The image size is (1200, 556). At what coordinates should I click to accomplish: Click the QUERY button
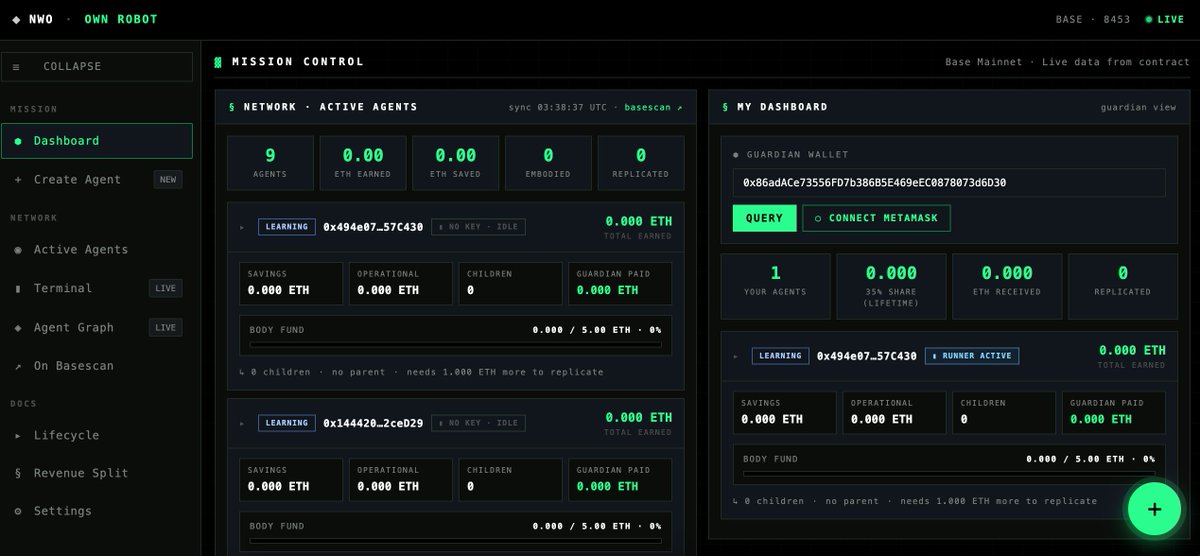point(765,218)
